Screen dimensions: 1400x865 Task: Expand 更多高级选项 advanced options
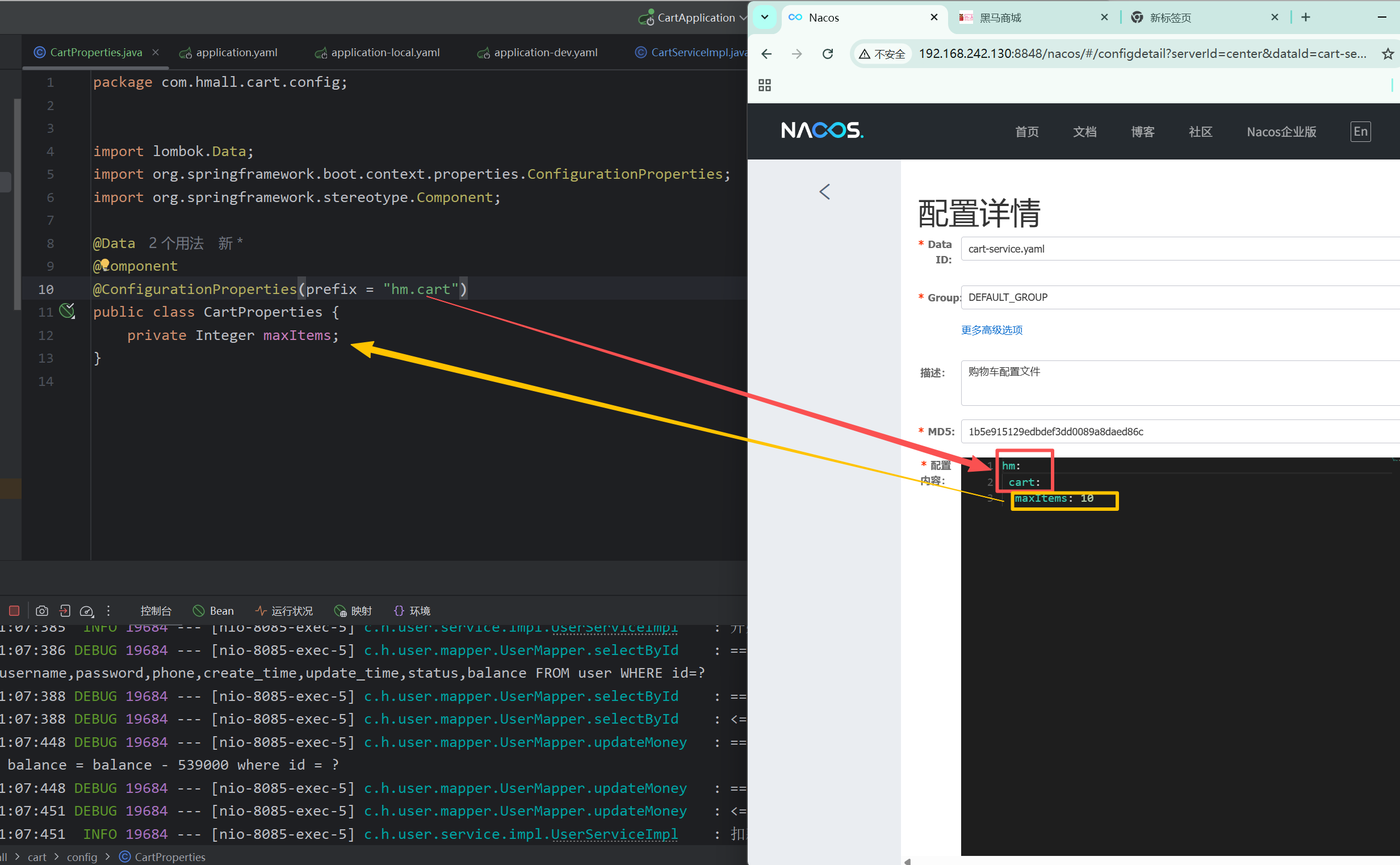point(991,330)
